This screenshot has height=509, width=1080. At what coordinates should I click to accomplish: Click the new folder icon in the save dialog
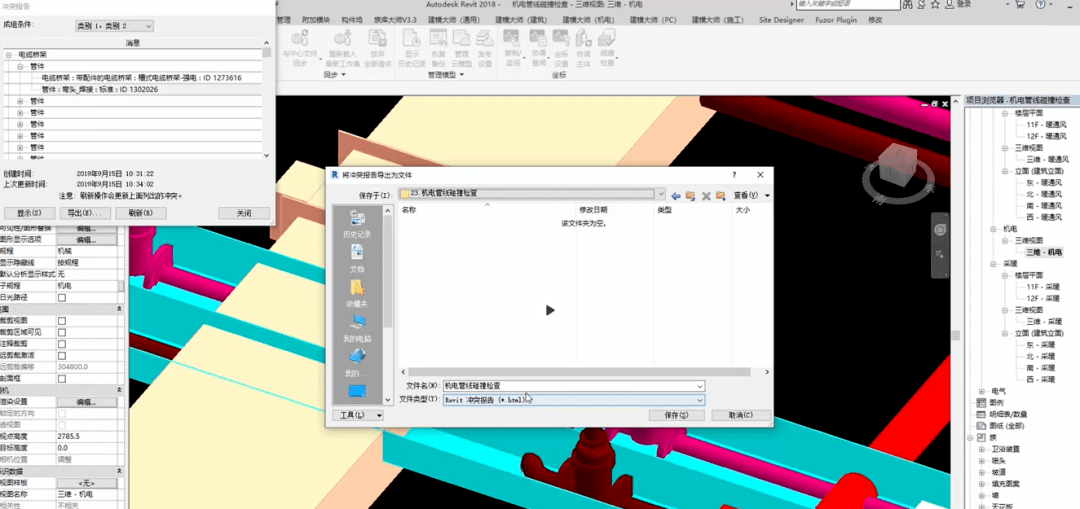[x=720, y=196]
